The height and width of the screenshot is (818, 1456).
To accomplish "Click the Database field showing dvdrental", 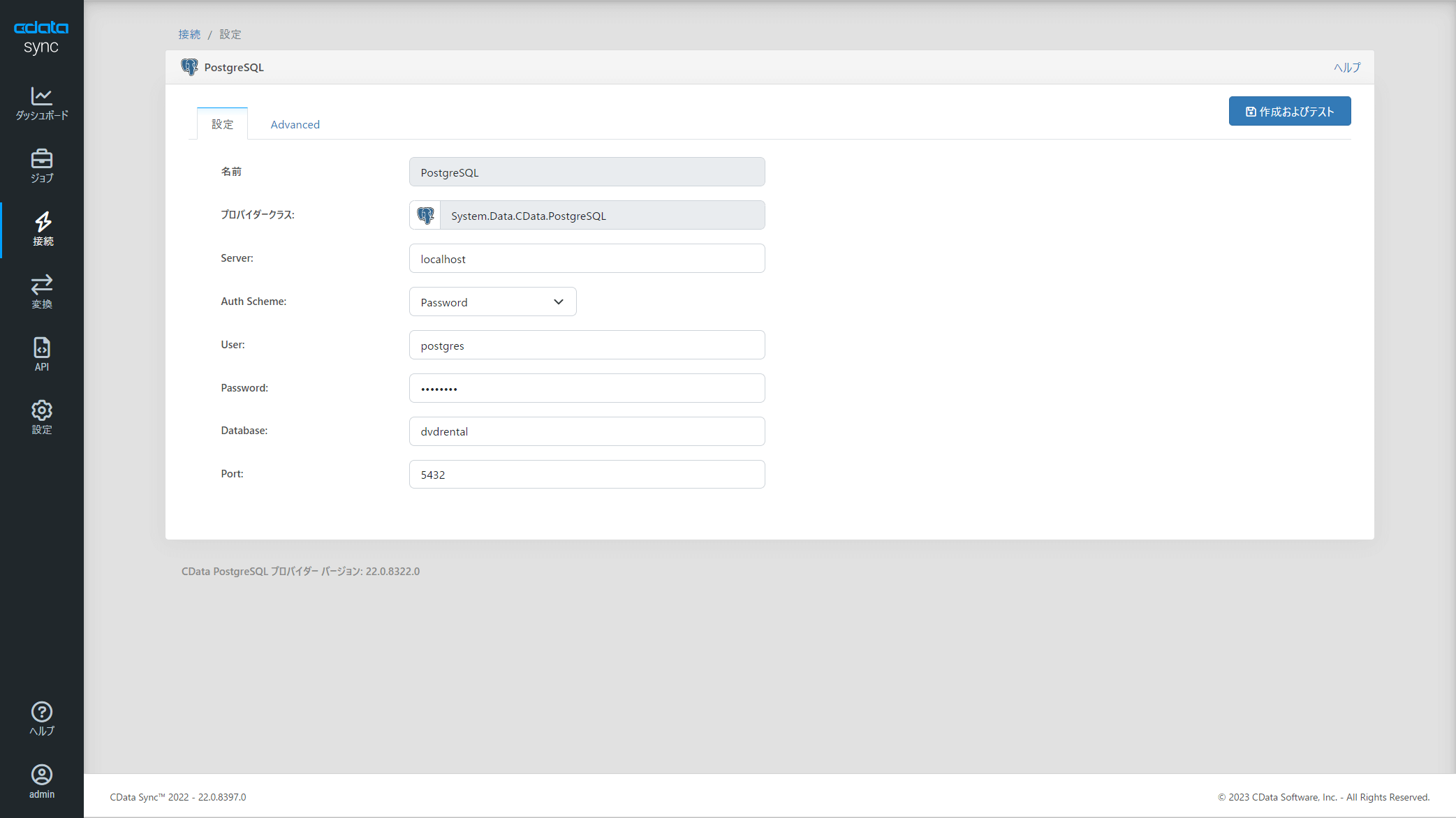I will tap(587, 431).
